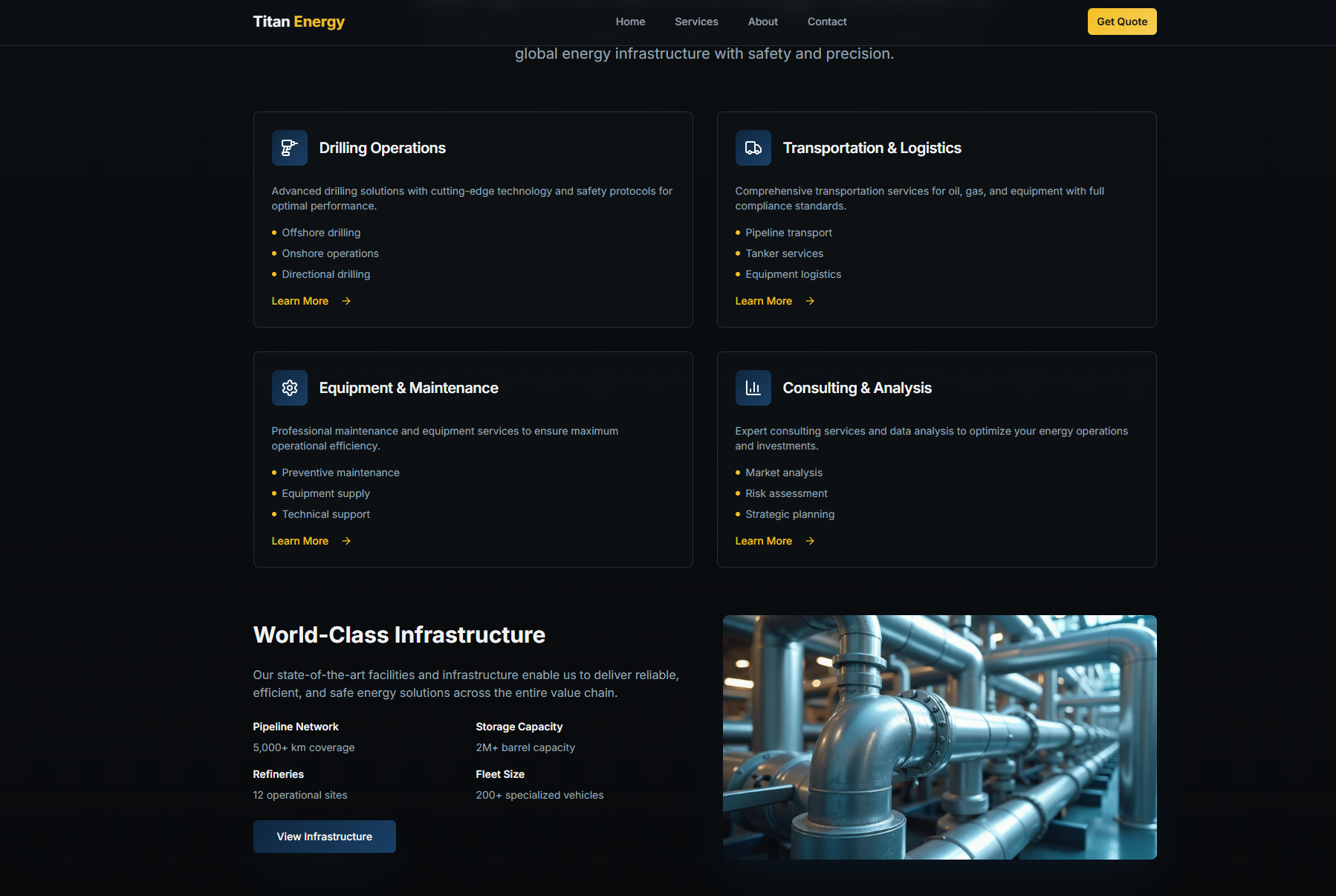Click the industrial pipeline photo
Screen dimensions: 1336x896
[x=939, y=737]
